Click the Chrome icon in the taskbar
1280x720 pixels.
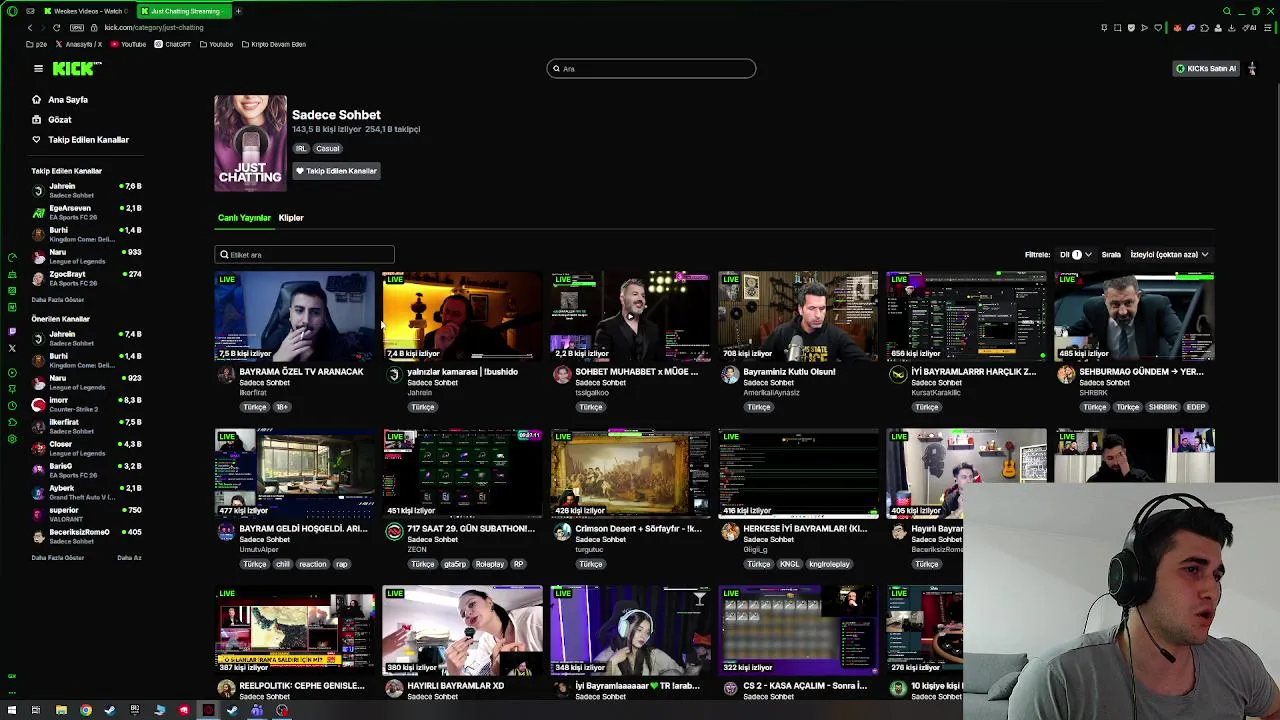(x=86, y=710)
